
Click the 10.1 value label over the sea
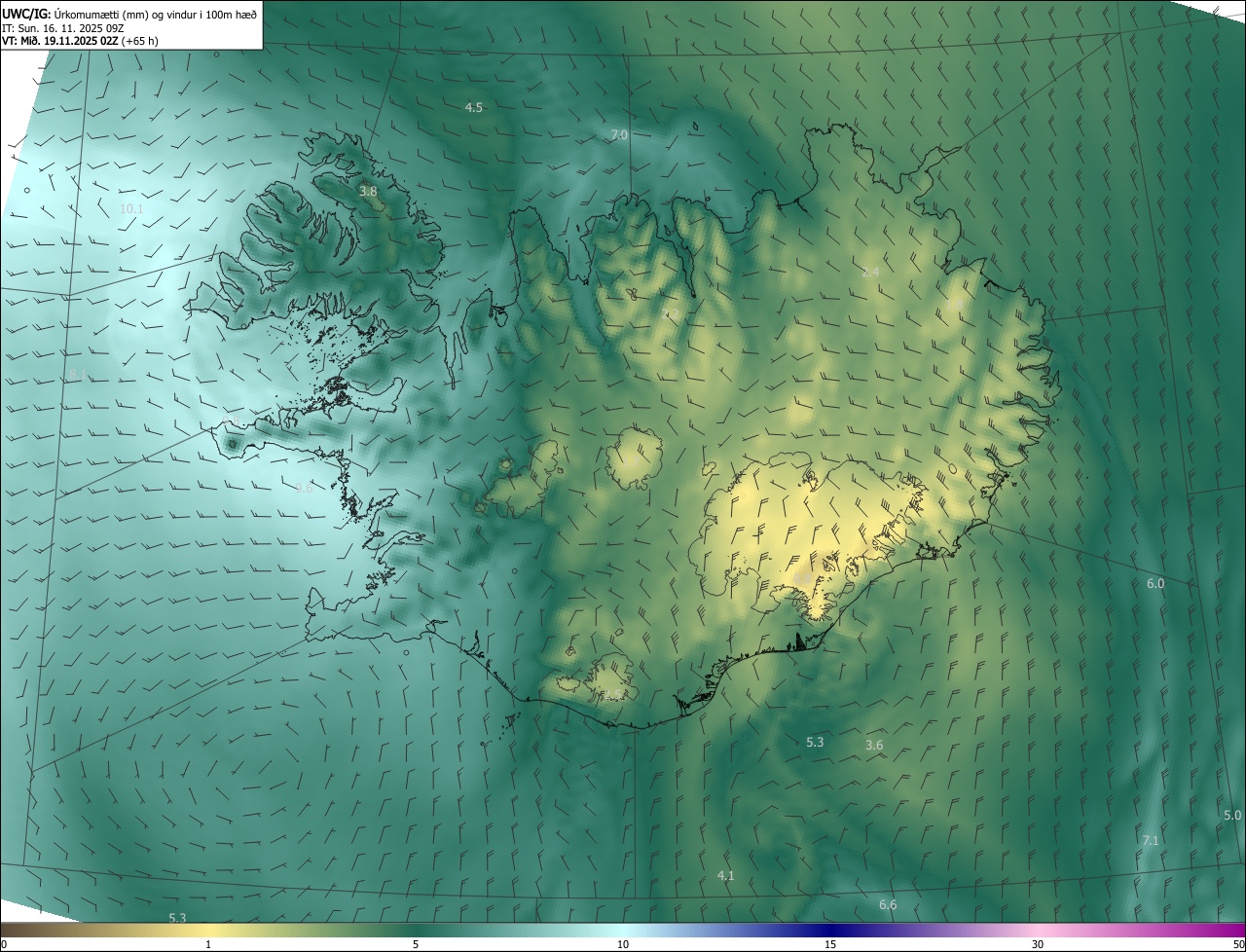pyautogui.click(x=131, y=209)
